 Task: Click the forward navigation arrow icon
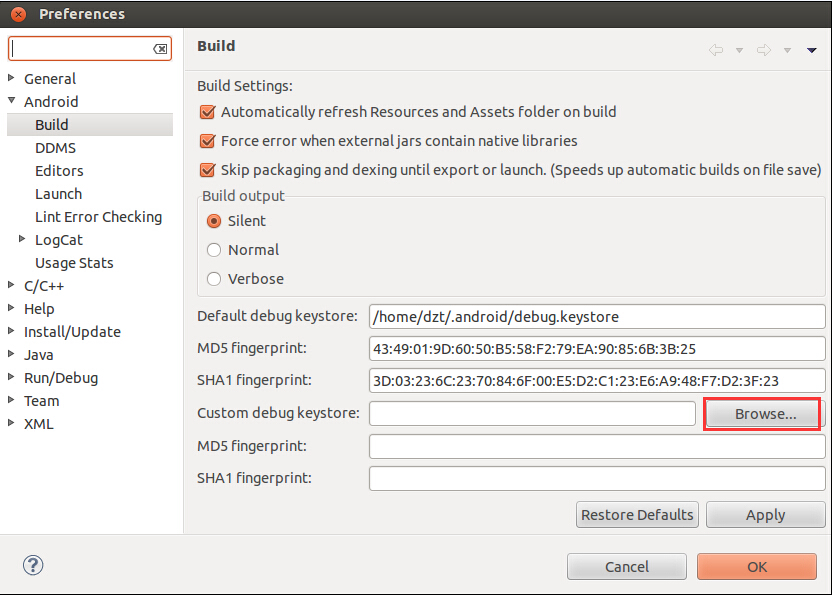pyautogui.click(x=764, y=50)
